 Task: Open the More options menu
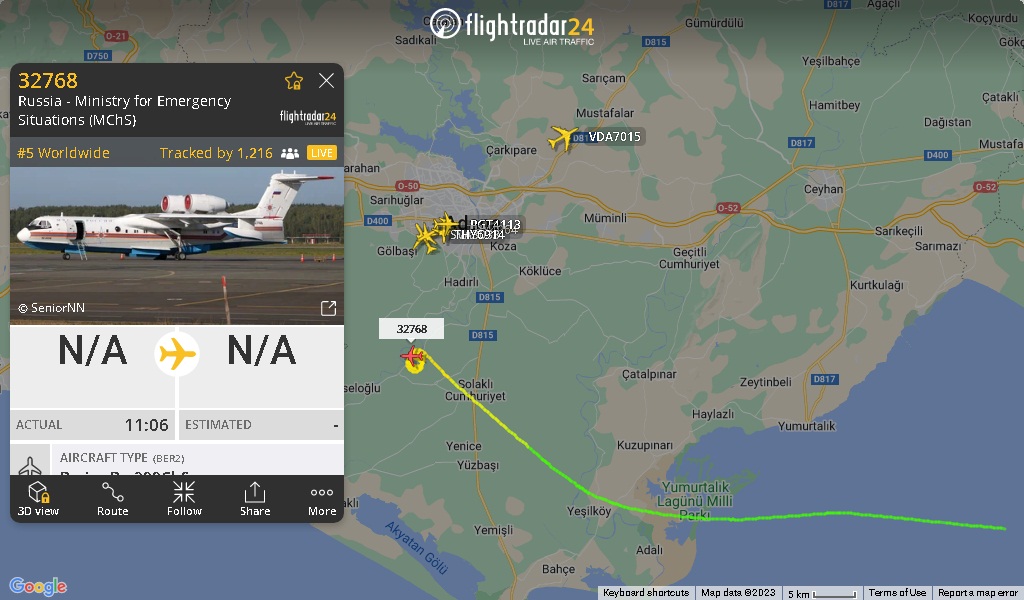(322, 499)
